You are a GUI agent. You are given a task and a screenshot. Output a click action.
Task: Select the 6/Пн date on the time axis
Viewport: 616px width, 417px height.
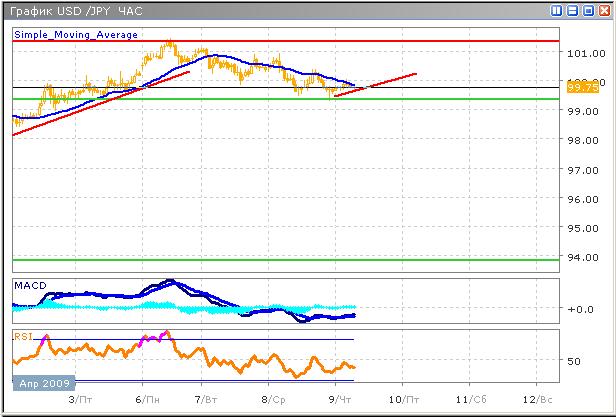click(143, 399)
